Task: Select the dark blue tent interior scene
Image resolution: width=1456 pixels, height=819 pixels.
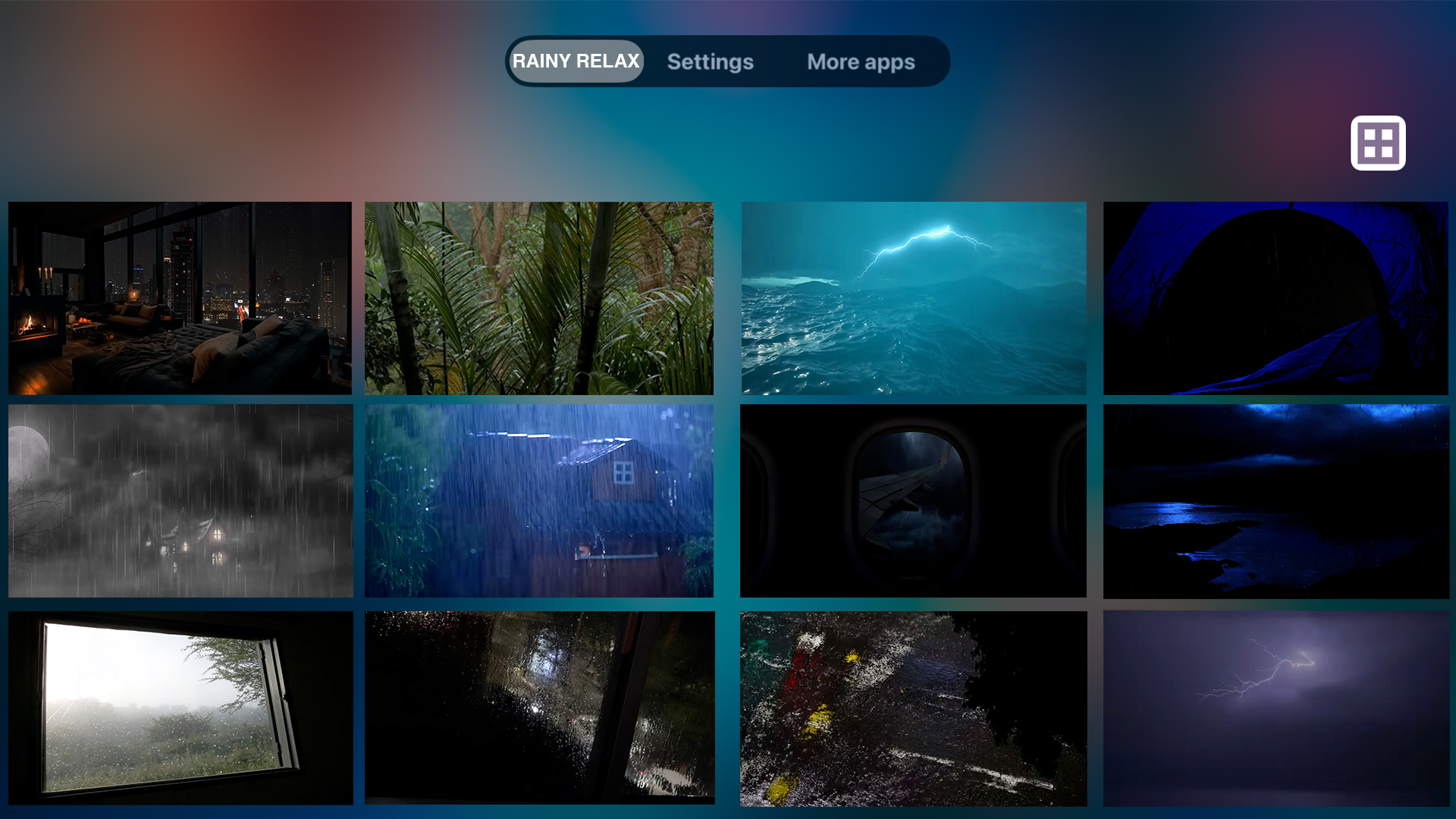Action: [1276, 298]
